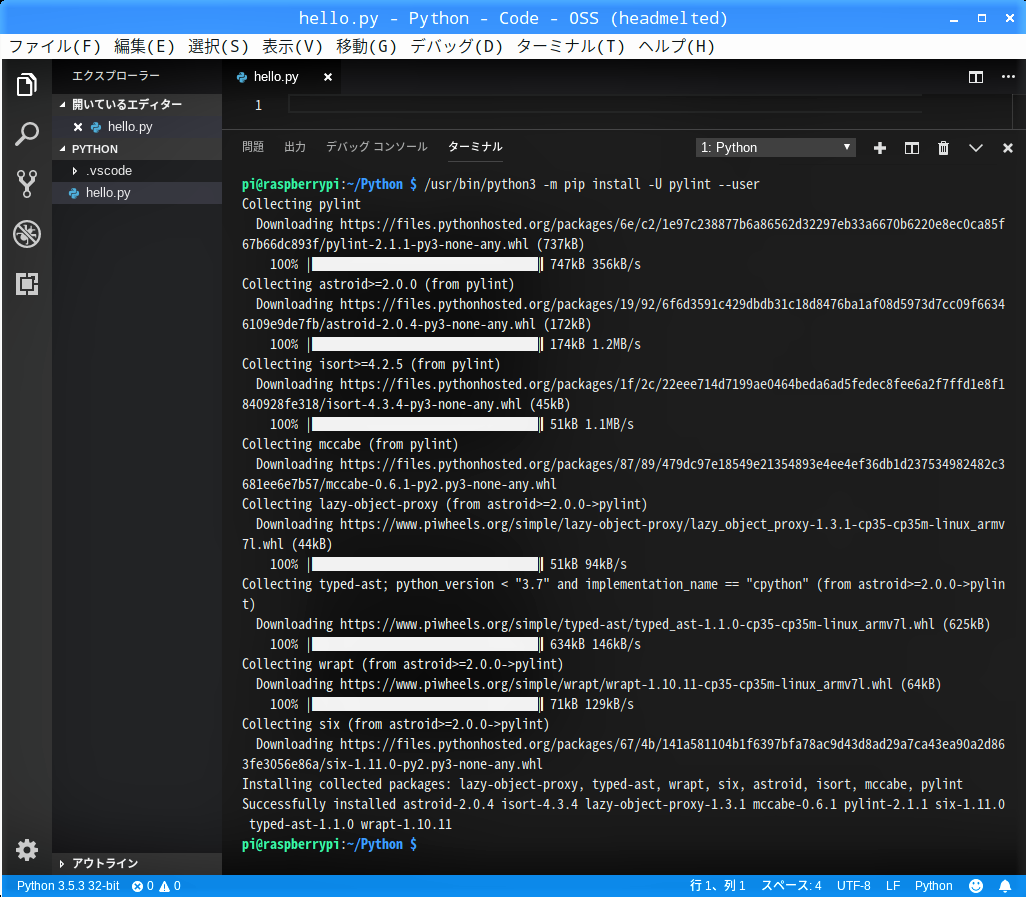Select the ターミナル panel tab

coord(475,147)
